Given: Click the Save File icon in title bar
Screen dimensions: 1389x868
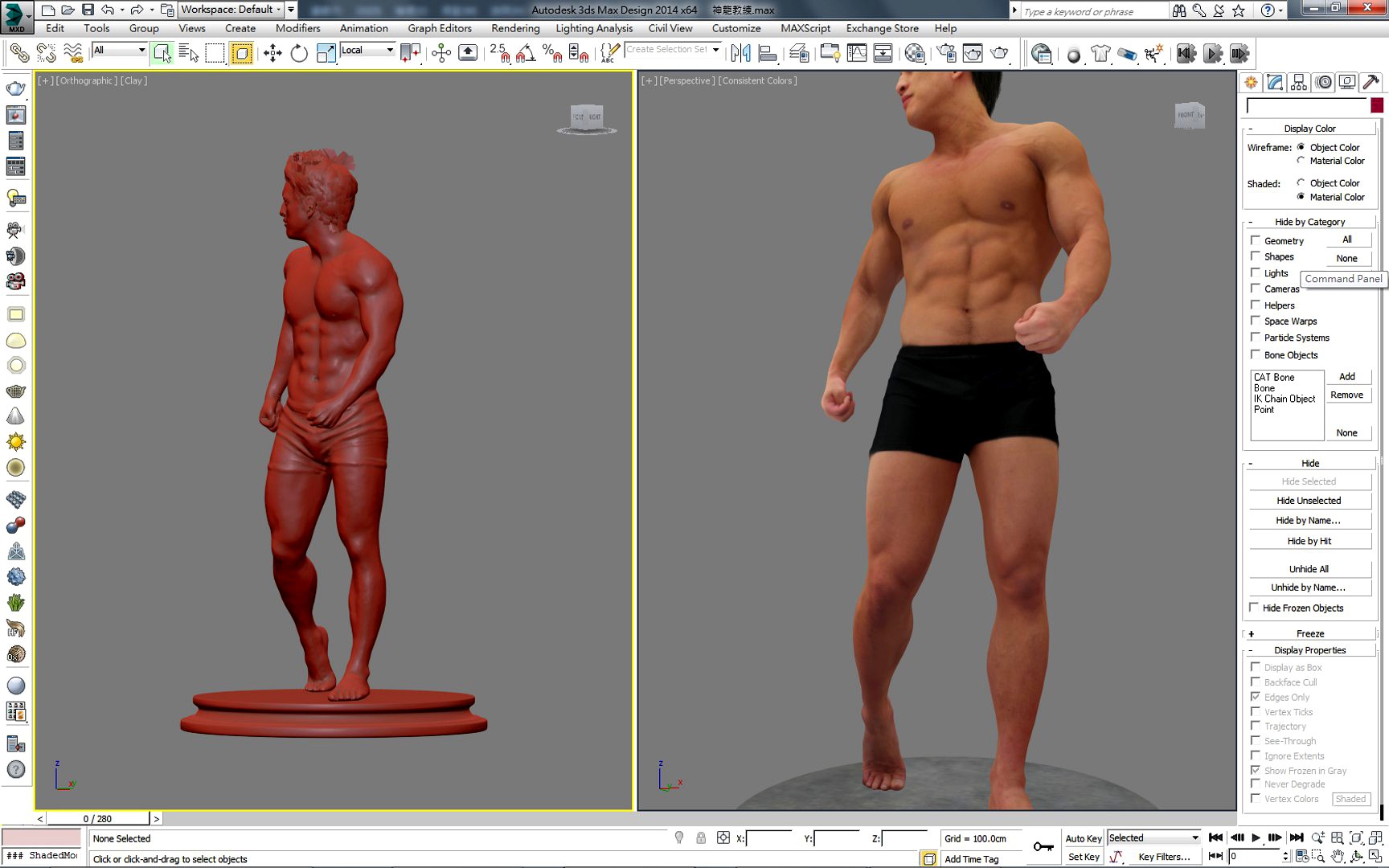Looking at the screenshot, I should tap(88, 10).
